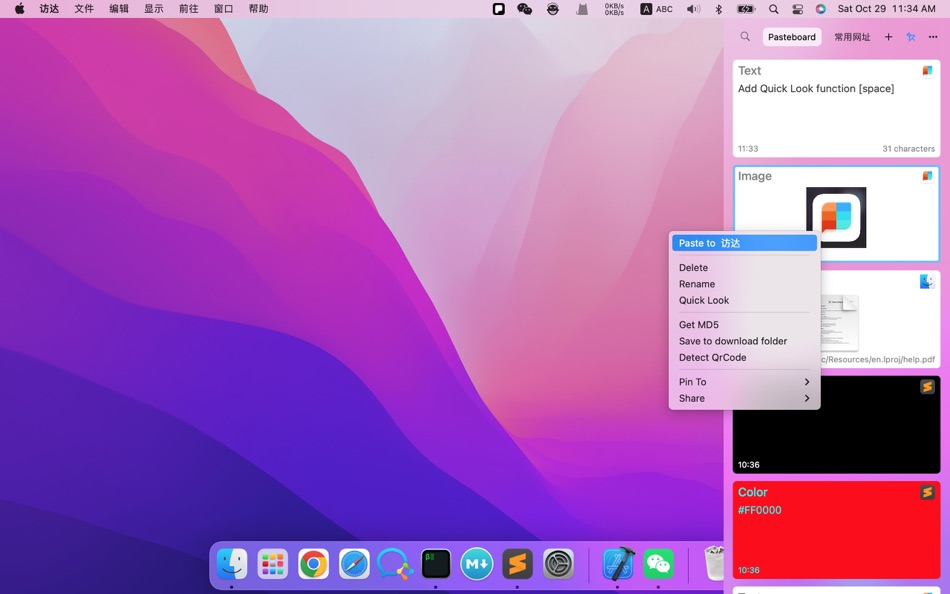This screenshot has height=594, width=950.
Task: Launch Safari from the Dock
Action: pyautogui.click(x=354, y=564)
